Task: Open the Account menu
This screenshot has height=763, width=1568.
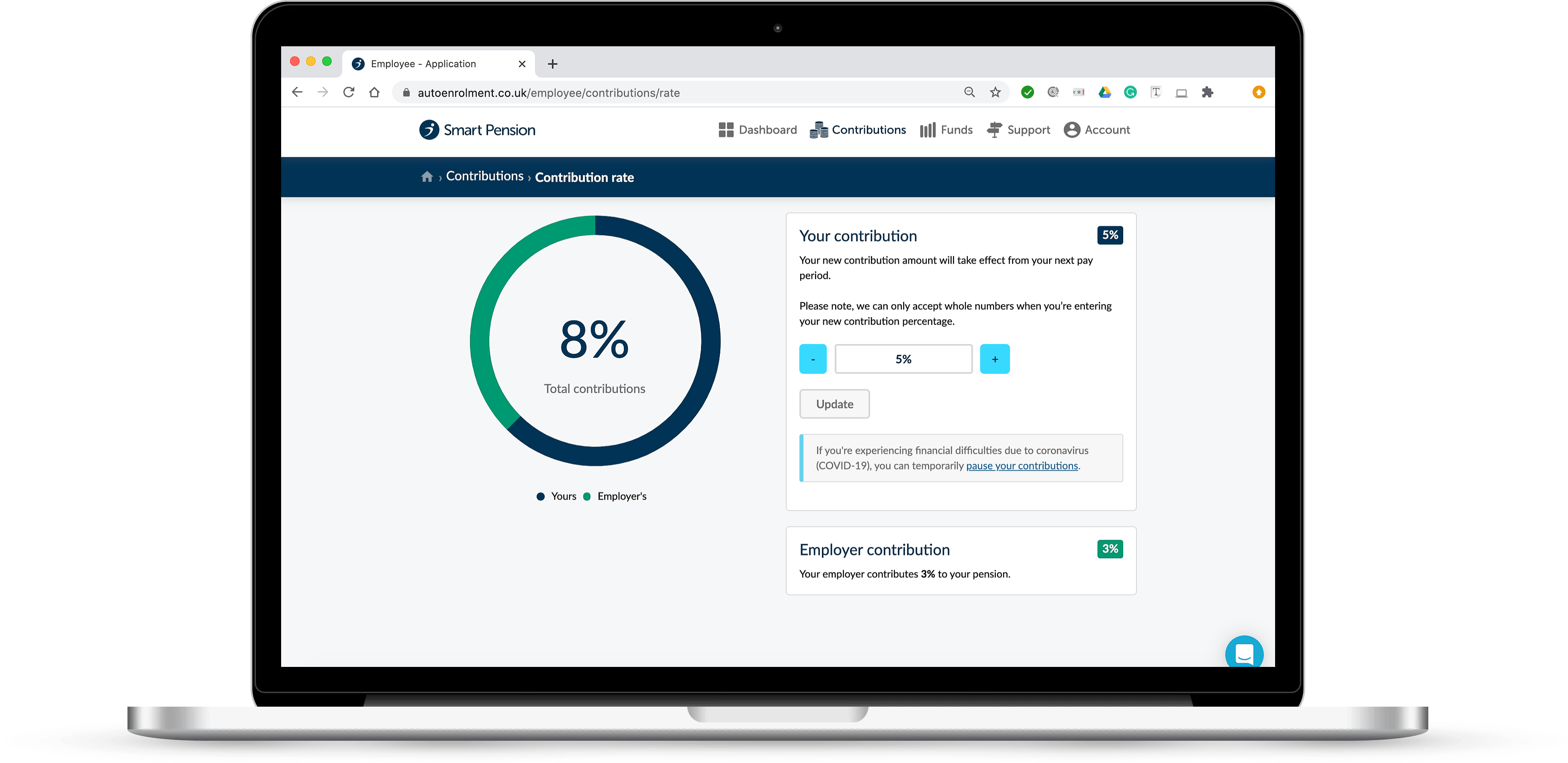Action: (1097, 130)
